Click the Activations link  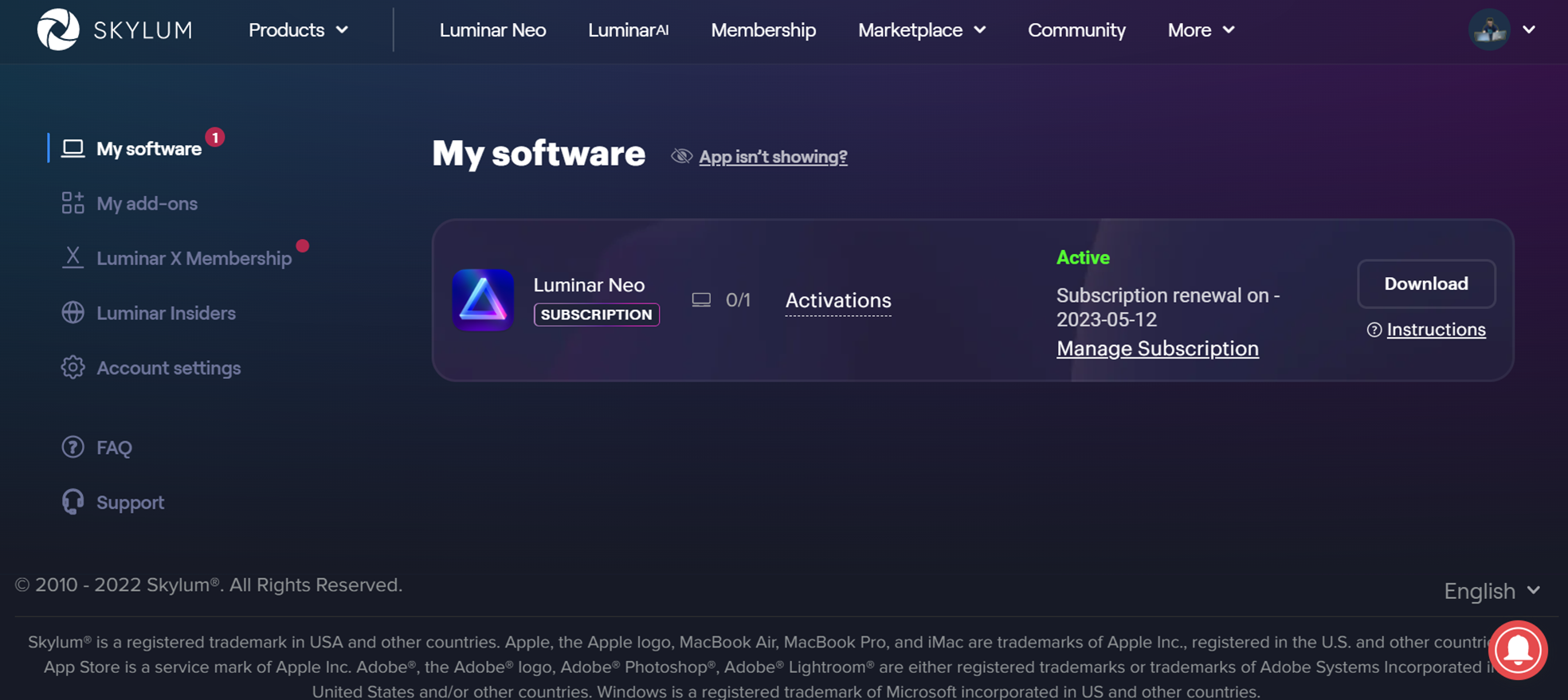[838, 300]
